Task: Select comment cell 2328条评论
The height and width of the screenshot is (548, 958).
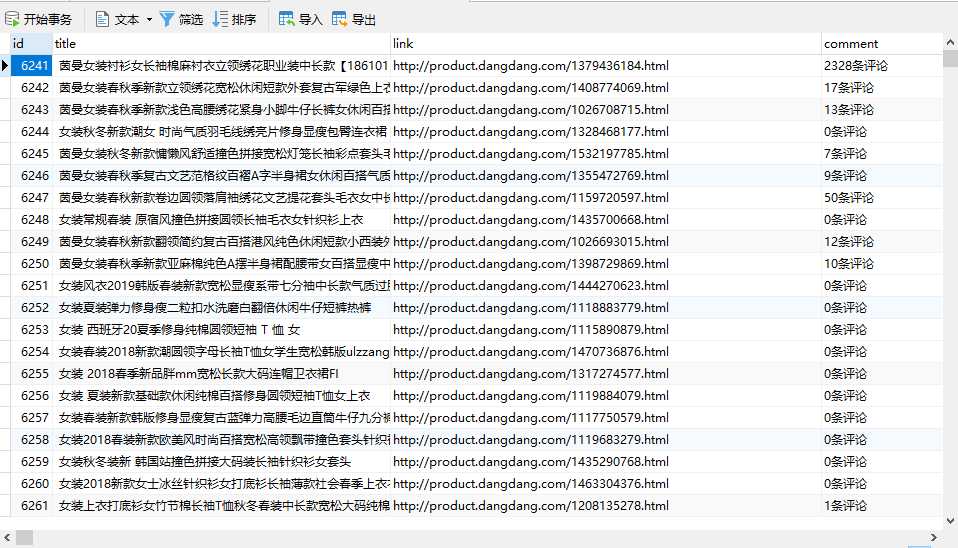Action: tap(882, 65)
